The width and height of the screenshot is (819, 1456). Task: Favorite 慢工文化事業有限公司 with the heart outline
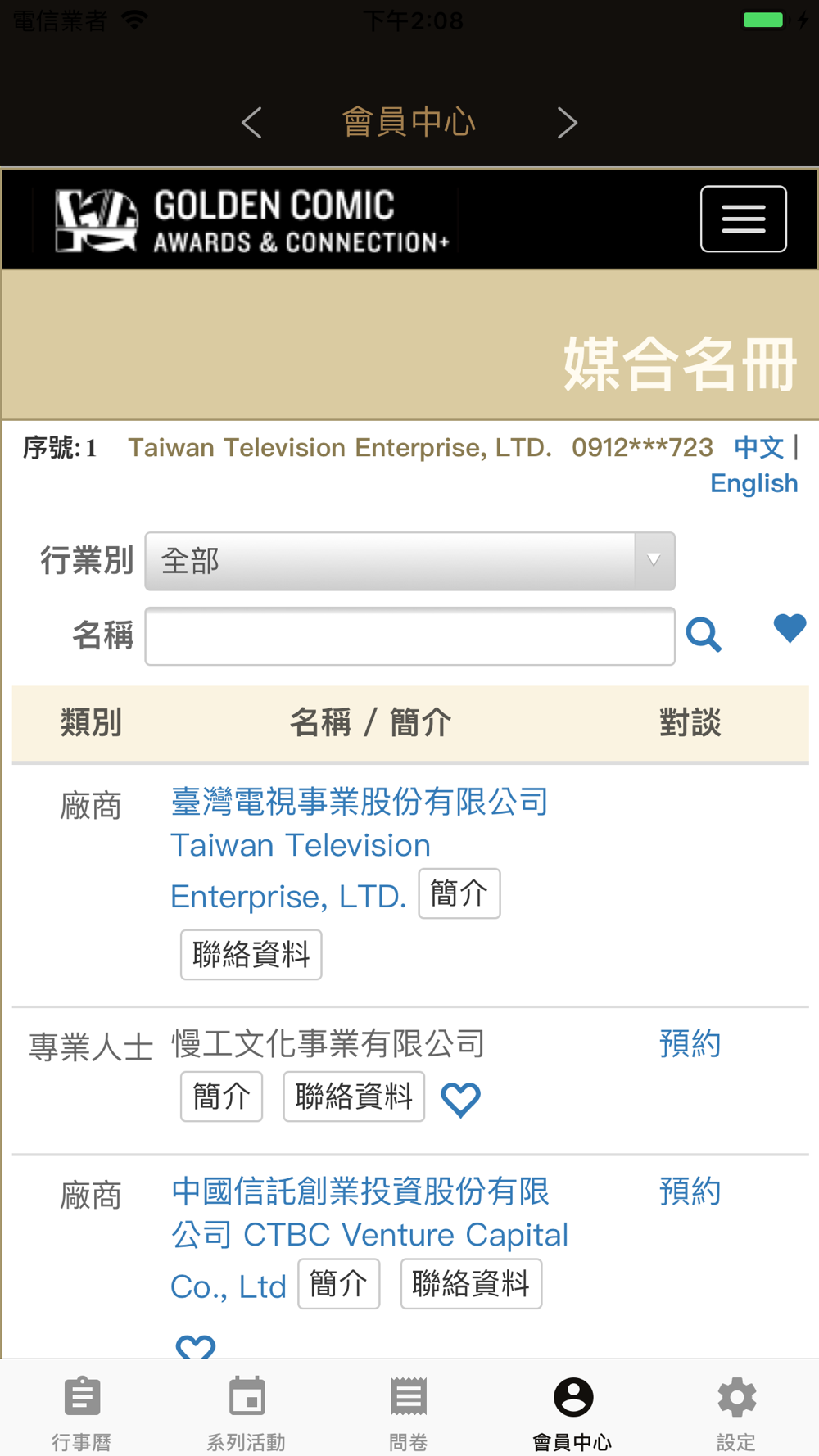[460, 1099]
